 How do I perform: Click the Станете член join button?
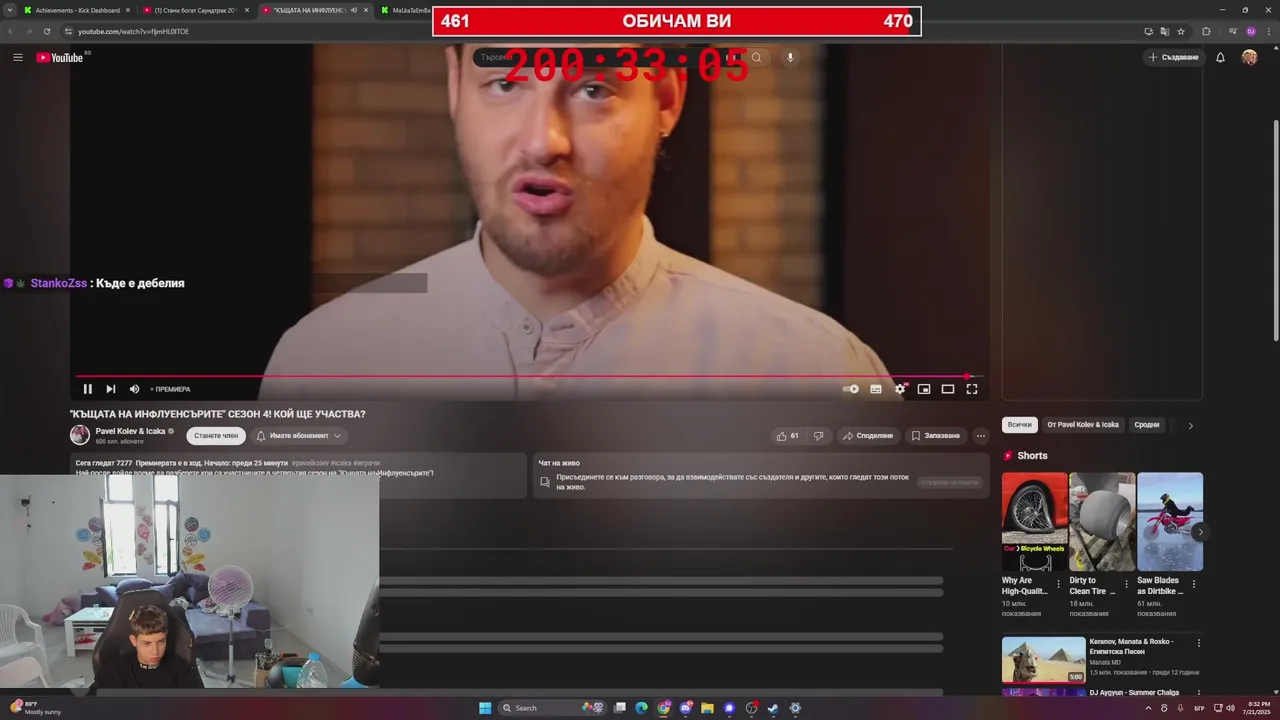click(216, 435)
